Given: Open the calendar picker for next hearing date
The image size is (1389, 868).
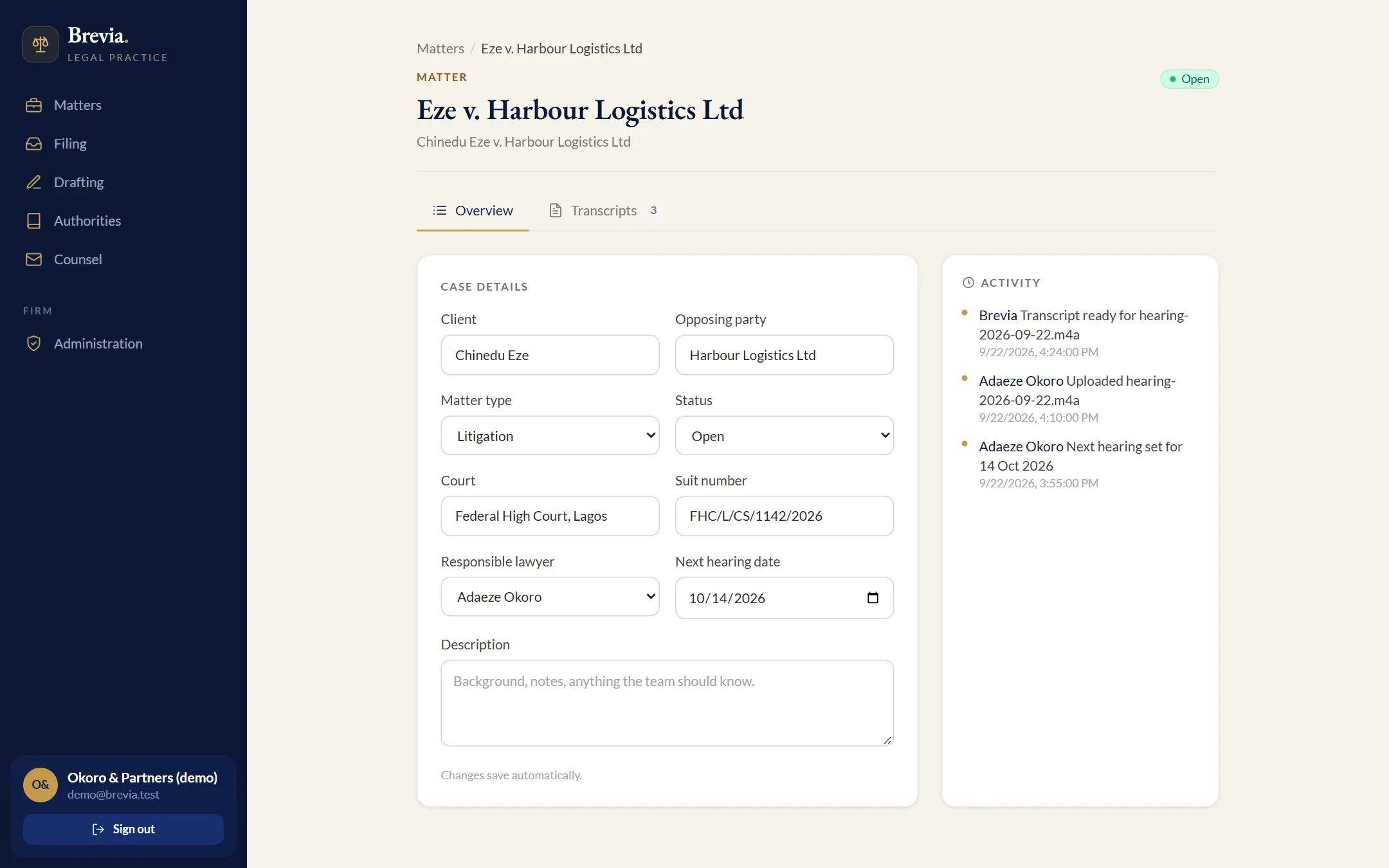Looking at the screenshot, I should [873, 598].
